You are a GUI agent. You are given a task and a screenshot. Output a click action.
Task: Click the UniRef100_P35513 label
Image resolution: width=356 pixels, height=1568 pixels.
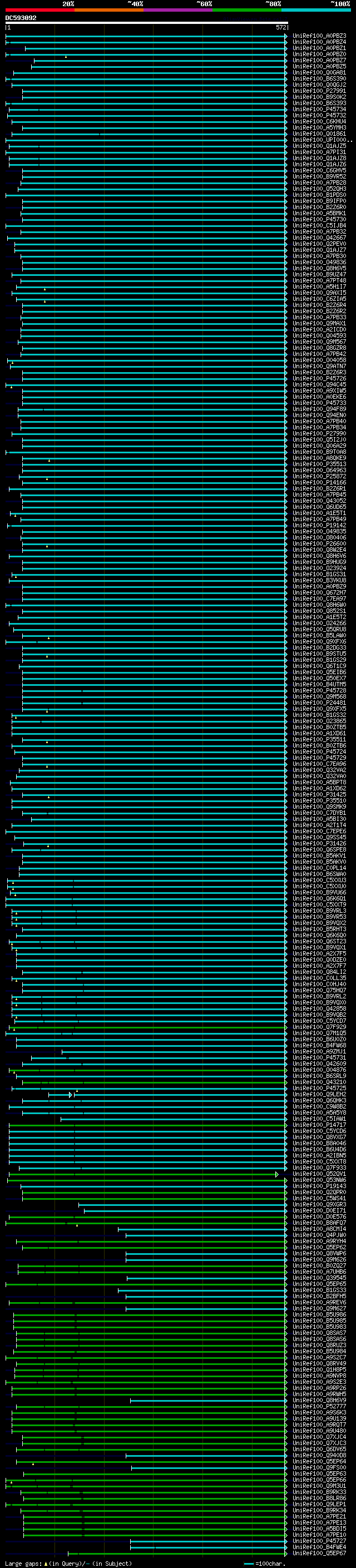pyautogui.click(x=319, y=464)
